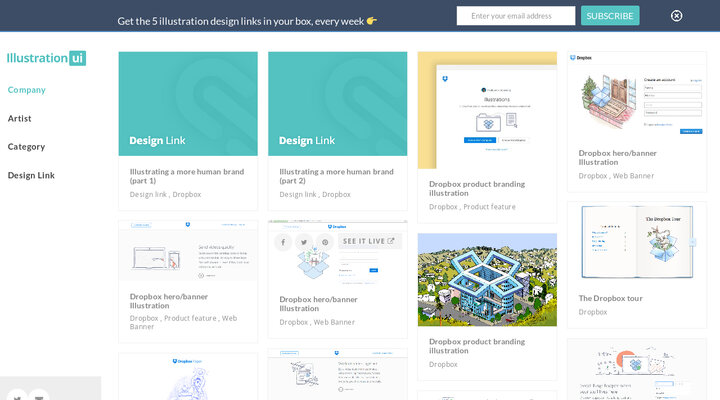Open the orange circle Dropbox illustration thumbnail
Viewport: 720px width, 400px height.
tap(637, 370)
